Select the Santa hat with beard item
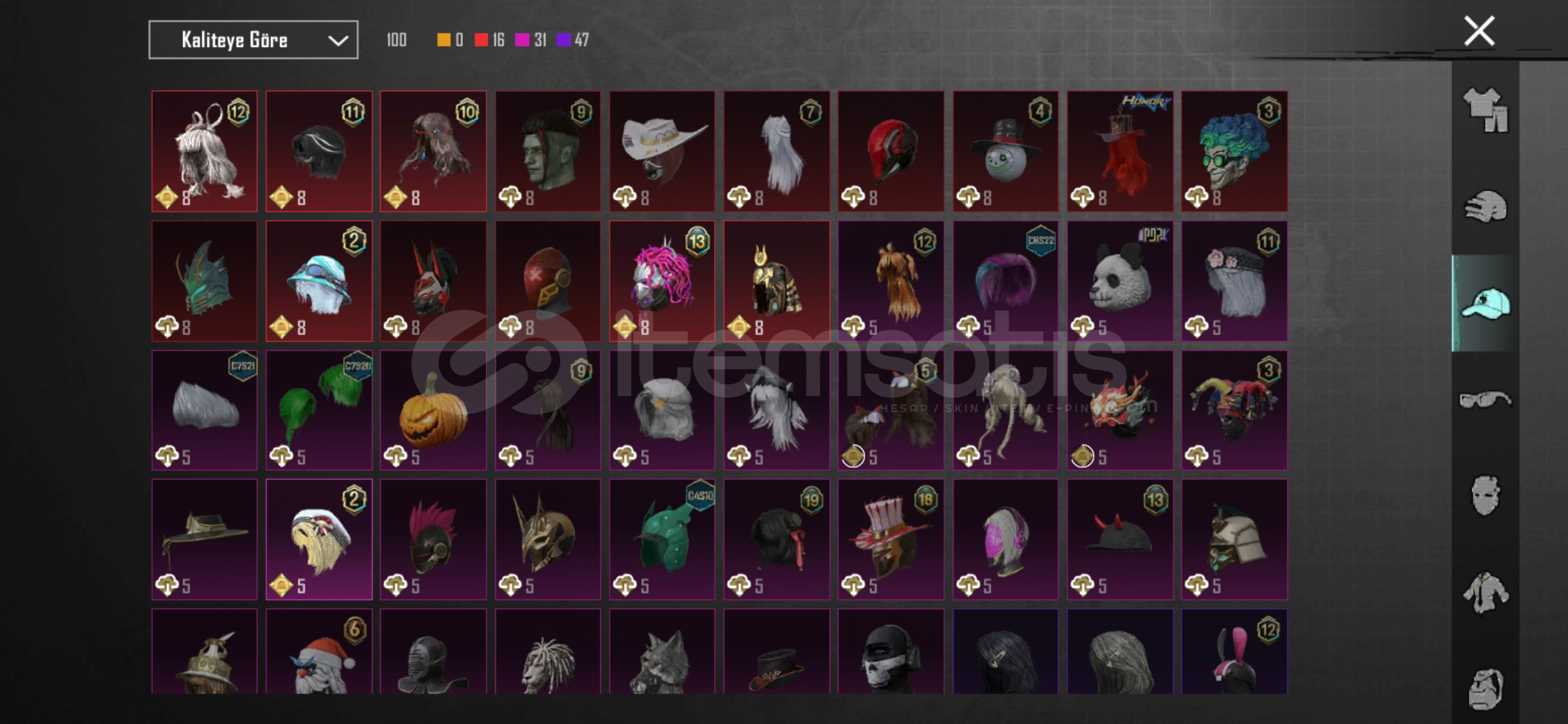1568x724 pixels. (319, 651)
